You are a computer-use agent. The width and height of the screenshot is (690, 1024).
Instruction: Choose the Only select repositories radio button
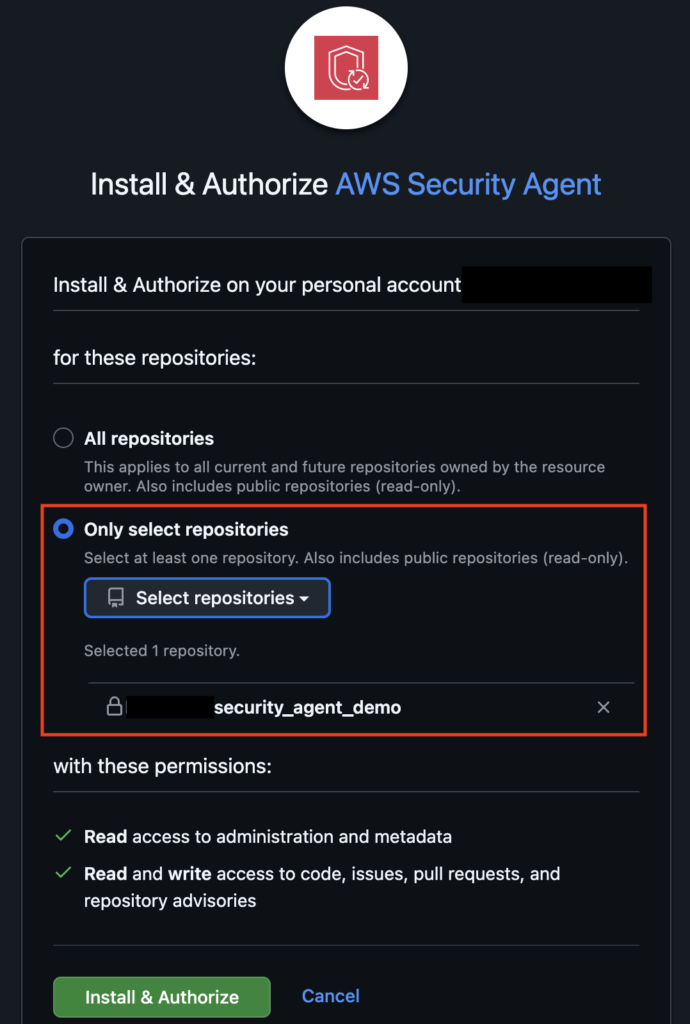coord(63,529)
